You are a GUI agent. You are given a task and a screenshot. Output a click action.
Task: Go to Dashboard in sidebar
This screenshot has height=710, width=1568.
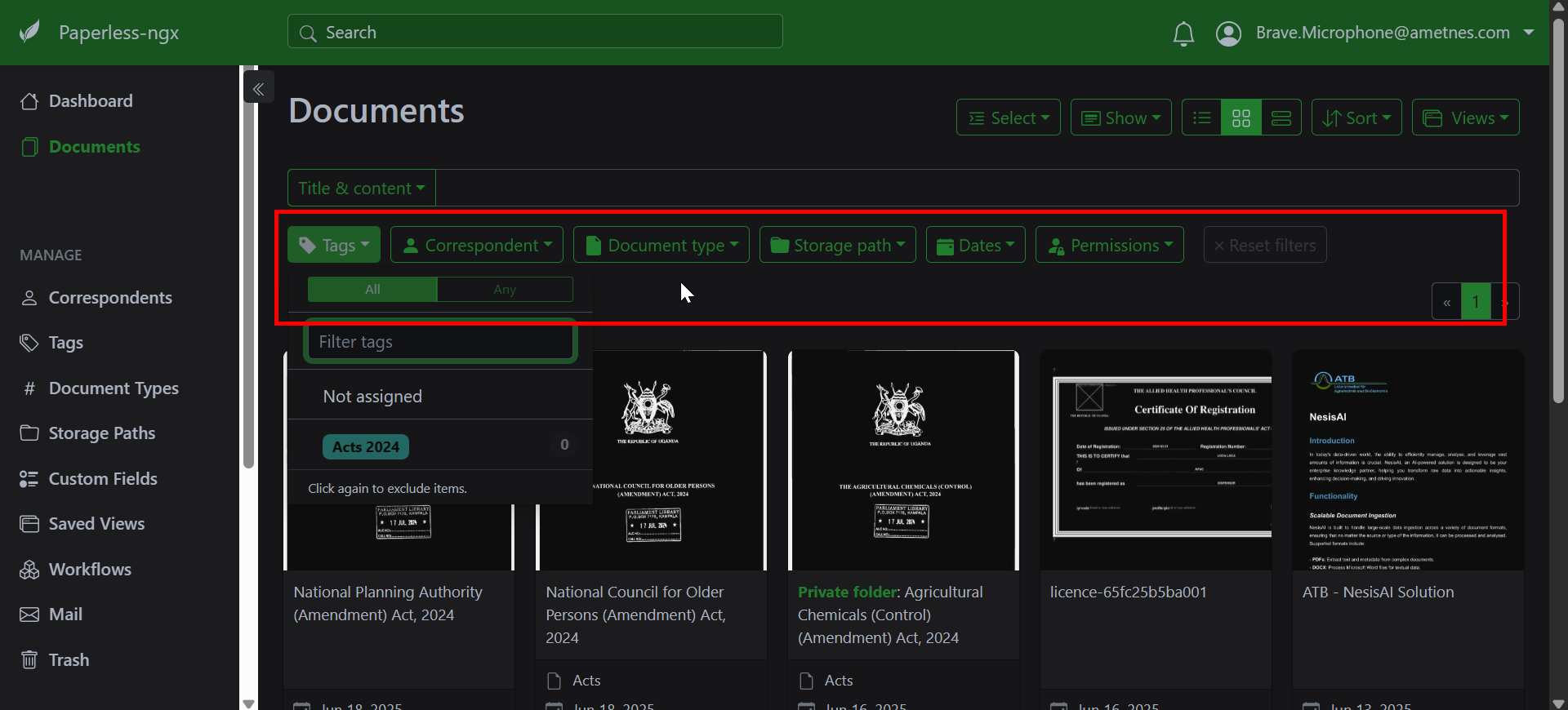pyautogui.click(x=90, y=101)
